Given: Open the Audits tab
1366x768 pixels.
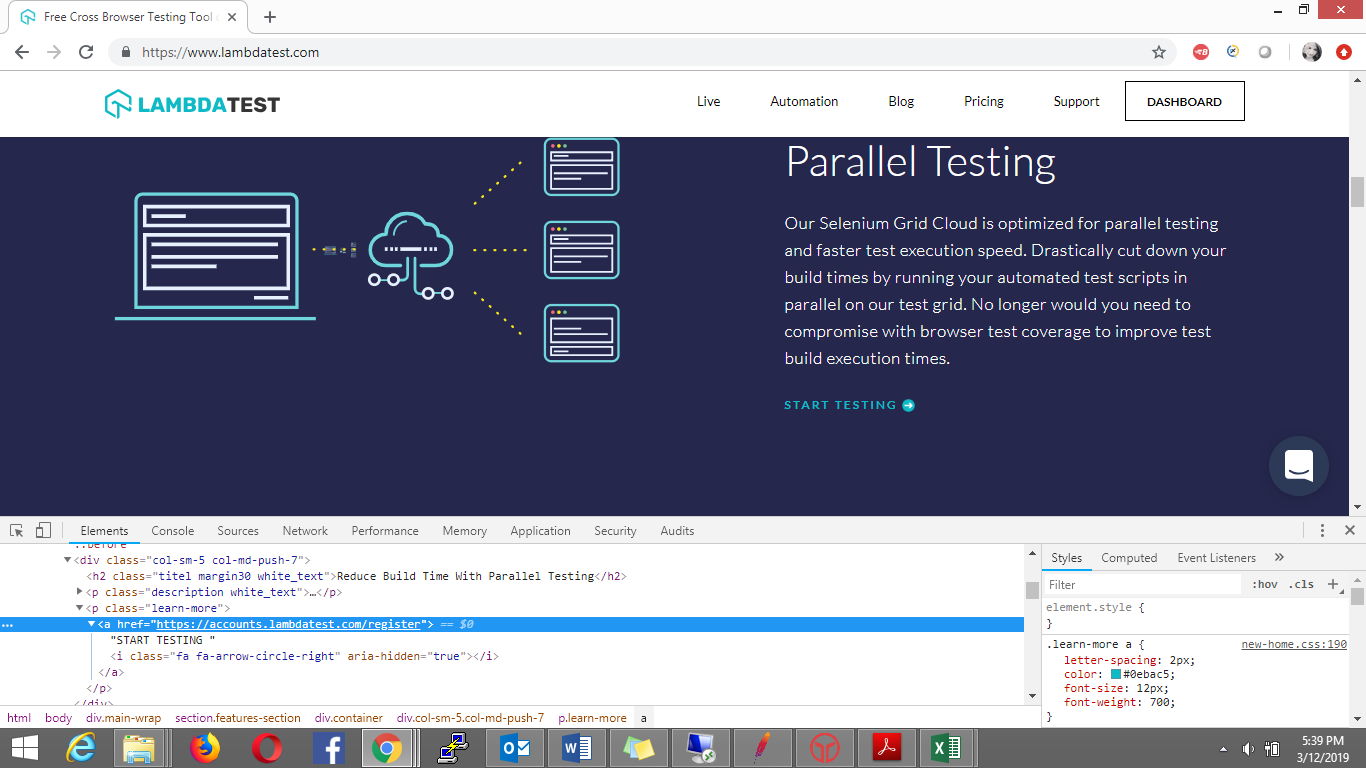Looking at the screenshot, I should [x=677, y=531].
